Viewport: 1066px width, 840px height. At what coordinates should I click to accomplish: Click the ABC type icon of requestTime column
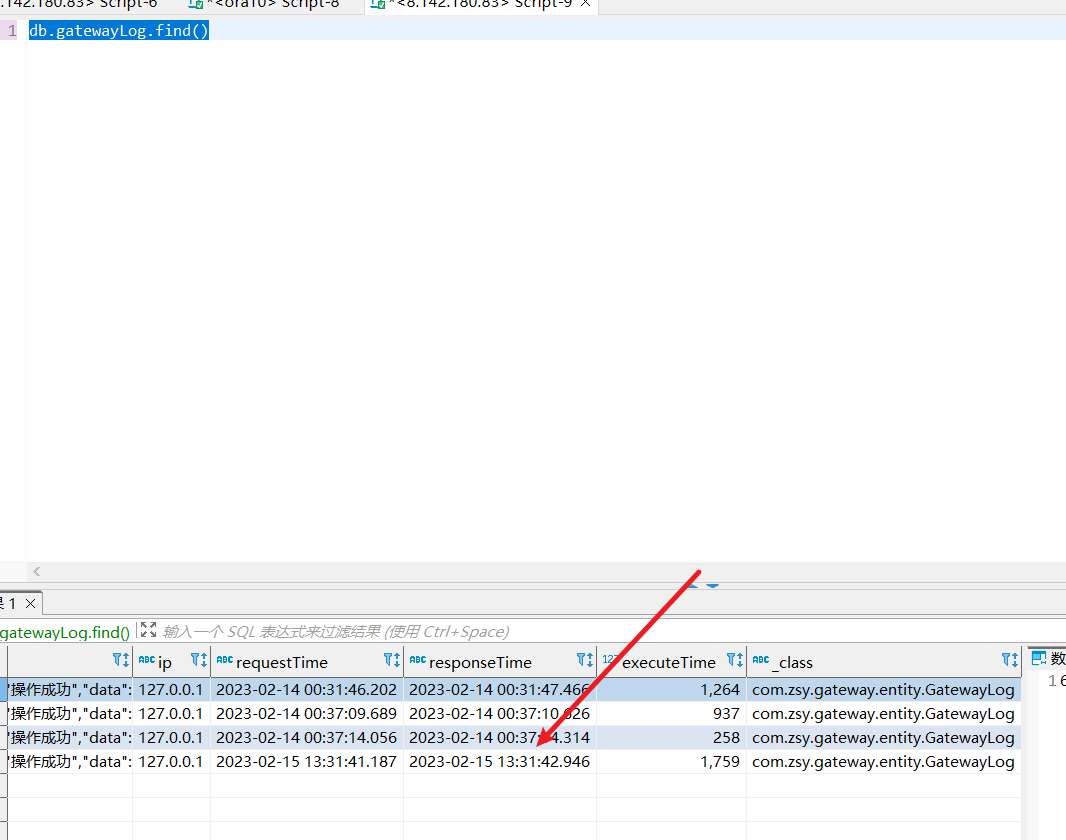[224, 659]
